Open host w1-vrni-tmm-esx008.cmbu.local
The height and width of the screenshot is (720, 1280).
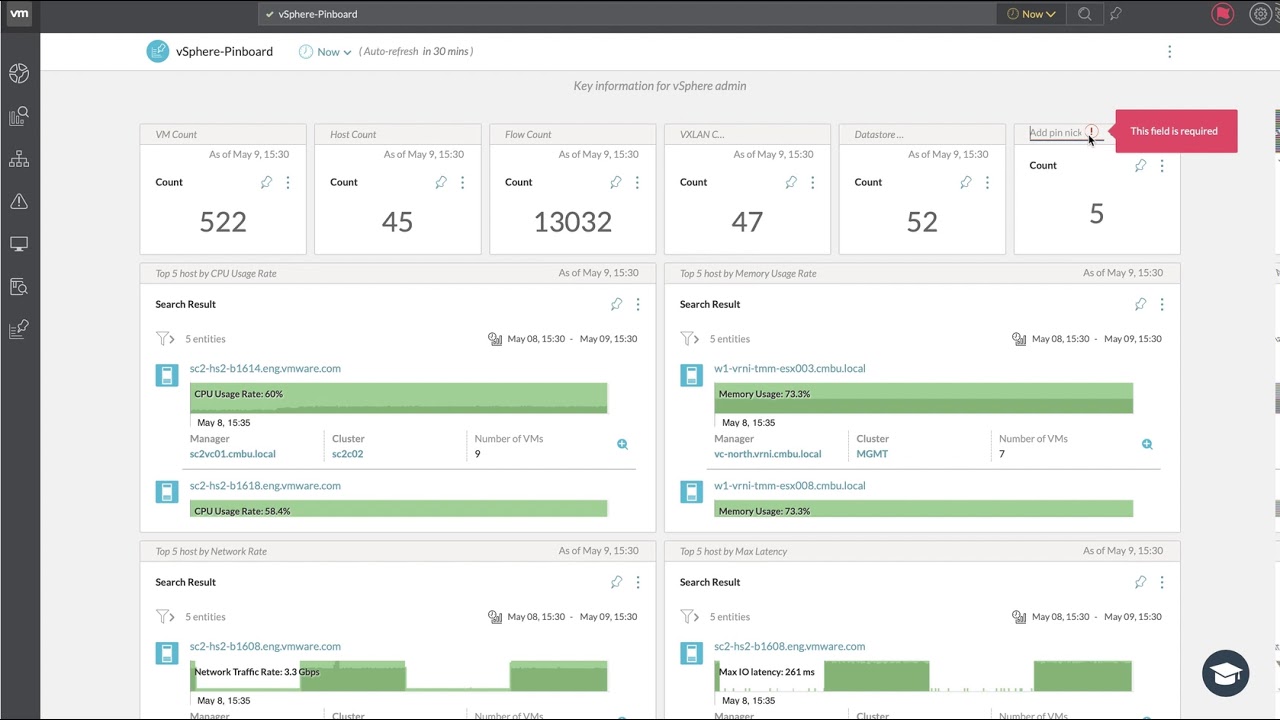[790, 485]
